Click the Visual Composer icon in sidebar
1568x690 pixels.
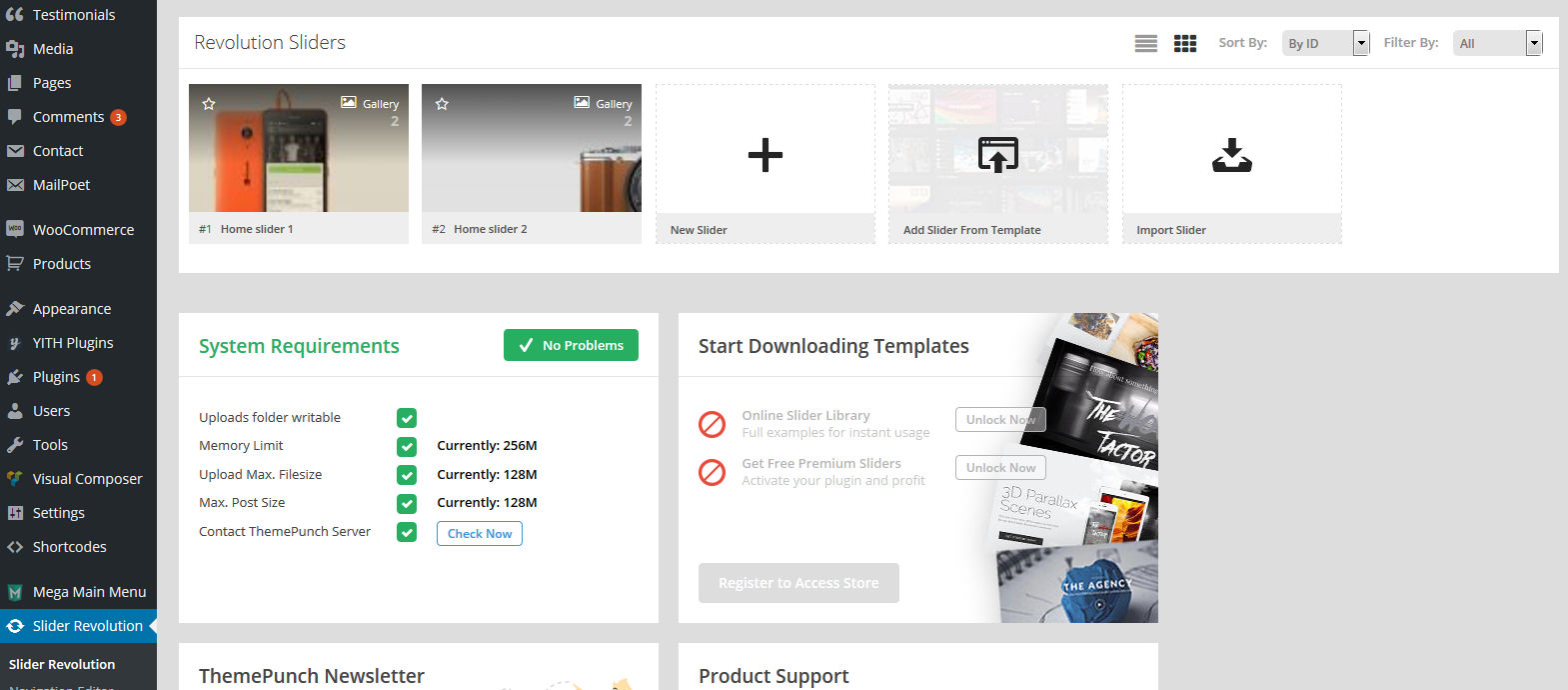click(x=15, y=479)
